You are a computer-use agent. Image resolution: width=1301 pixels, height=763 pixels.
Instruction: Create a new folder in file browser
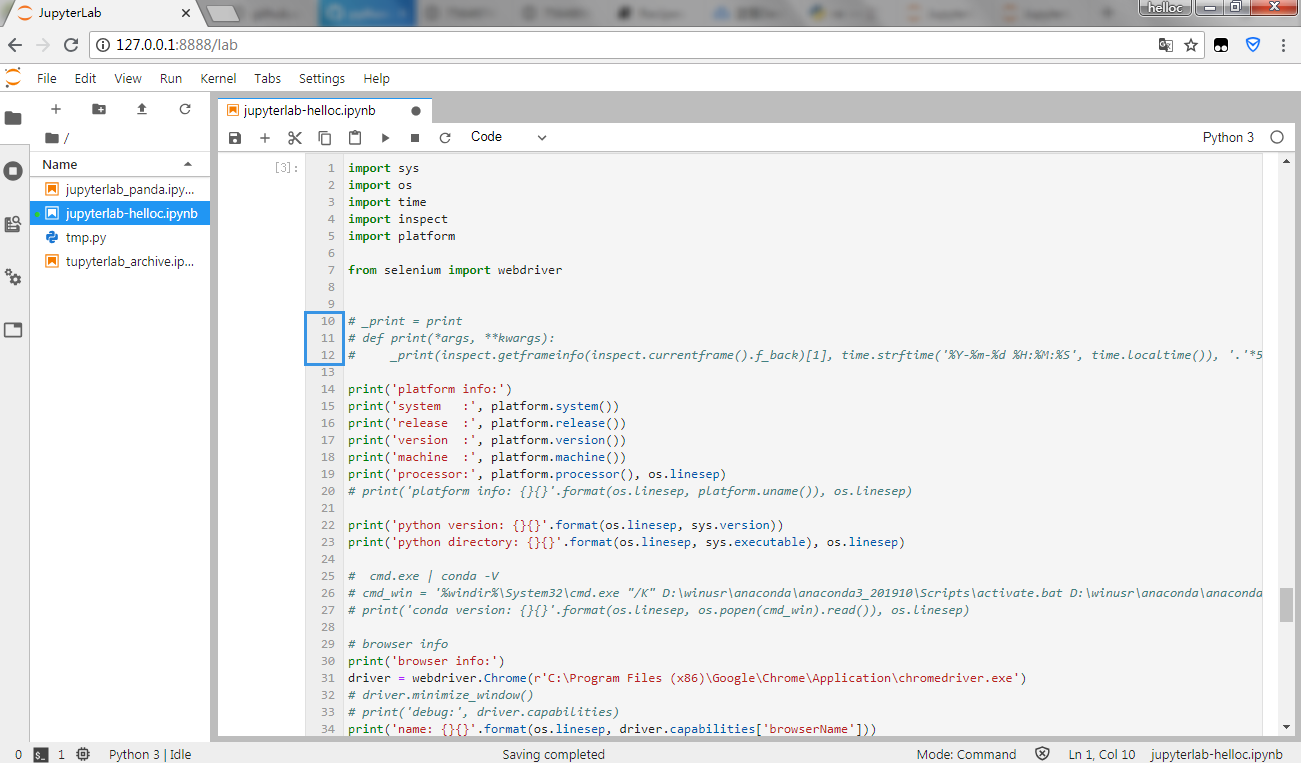99,109
